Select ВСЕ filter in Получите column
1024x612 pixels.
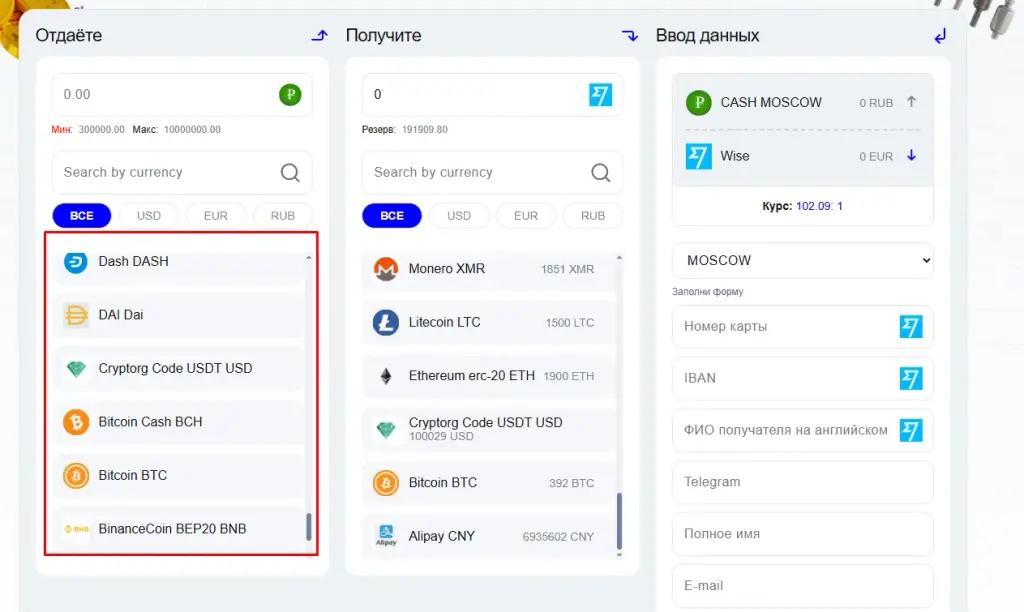(x=392, y=216)
